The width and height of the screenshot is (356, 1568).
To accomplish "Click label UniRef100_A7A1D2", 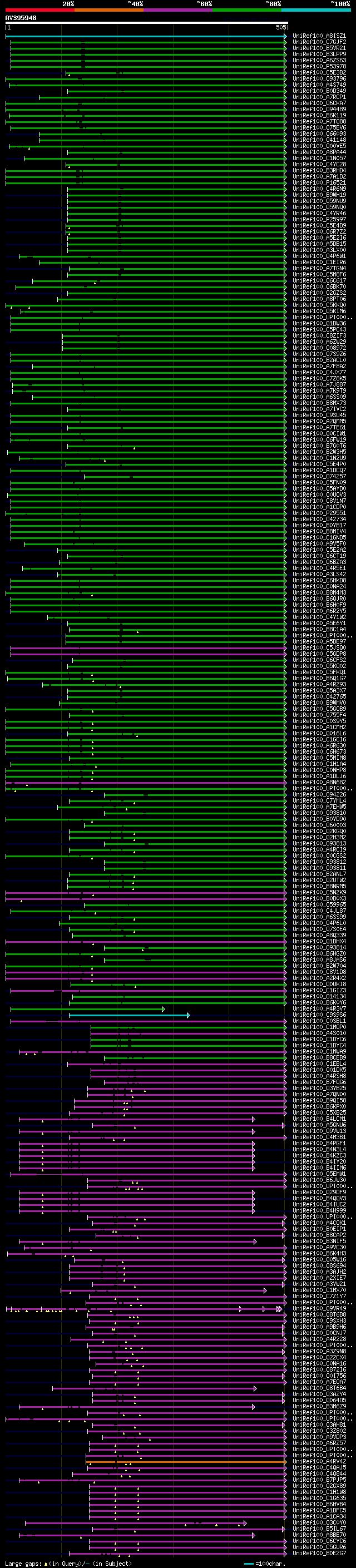I will [x=319, y=177].
